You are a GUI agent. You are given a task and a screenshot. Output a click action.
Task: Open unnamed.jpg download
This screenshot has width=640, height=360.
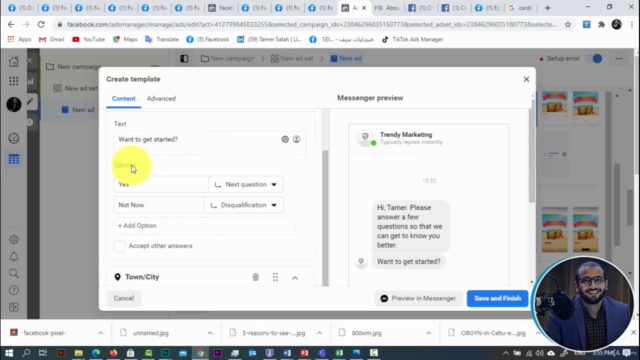coord(150,333)
